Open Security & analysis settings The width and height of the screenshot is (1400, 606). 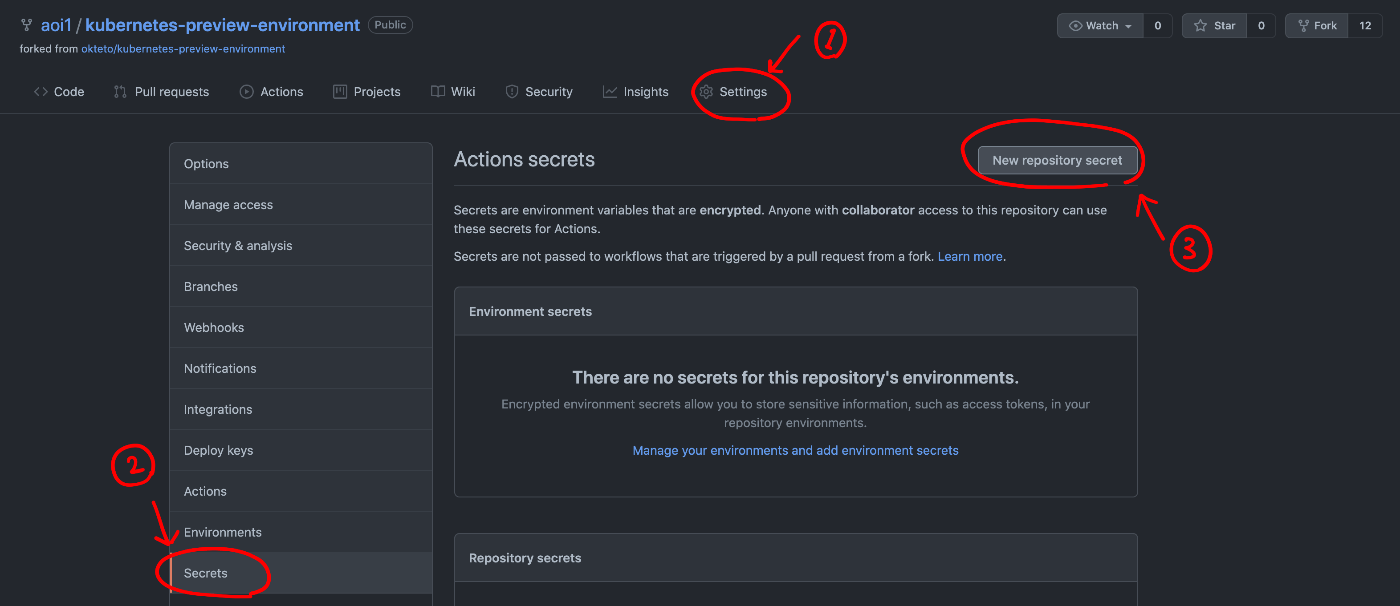coord(301,246)
